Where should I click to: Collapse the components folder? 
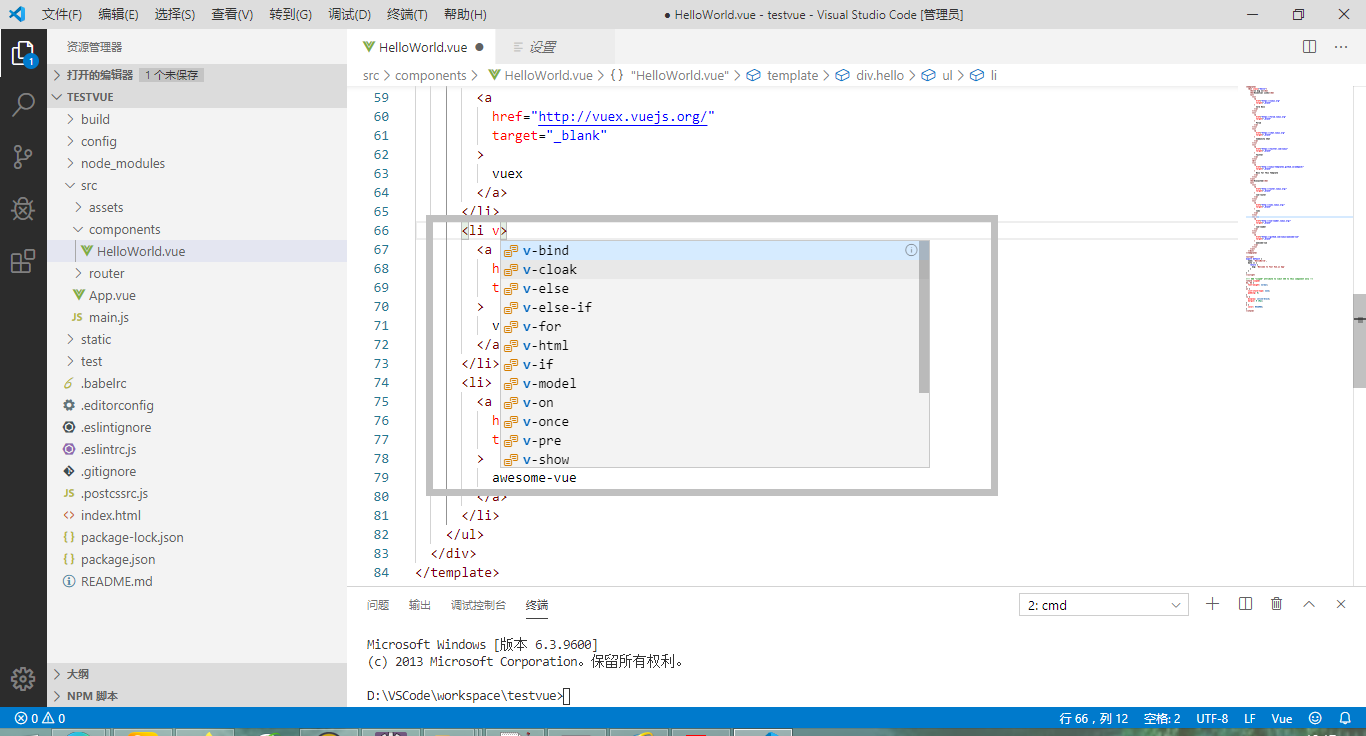click(197, 229)
